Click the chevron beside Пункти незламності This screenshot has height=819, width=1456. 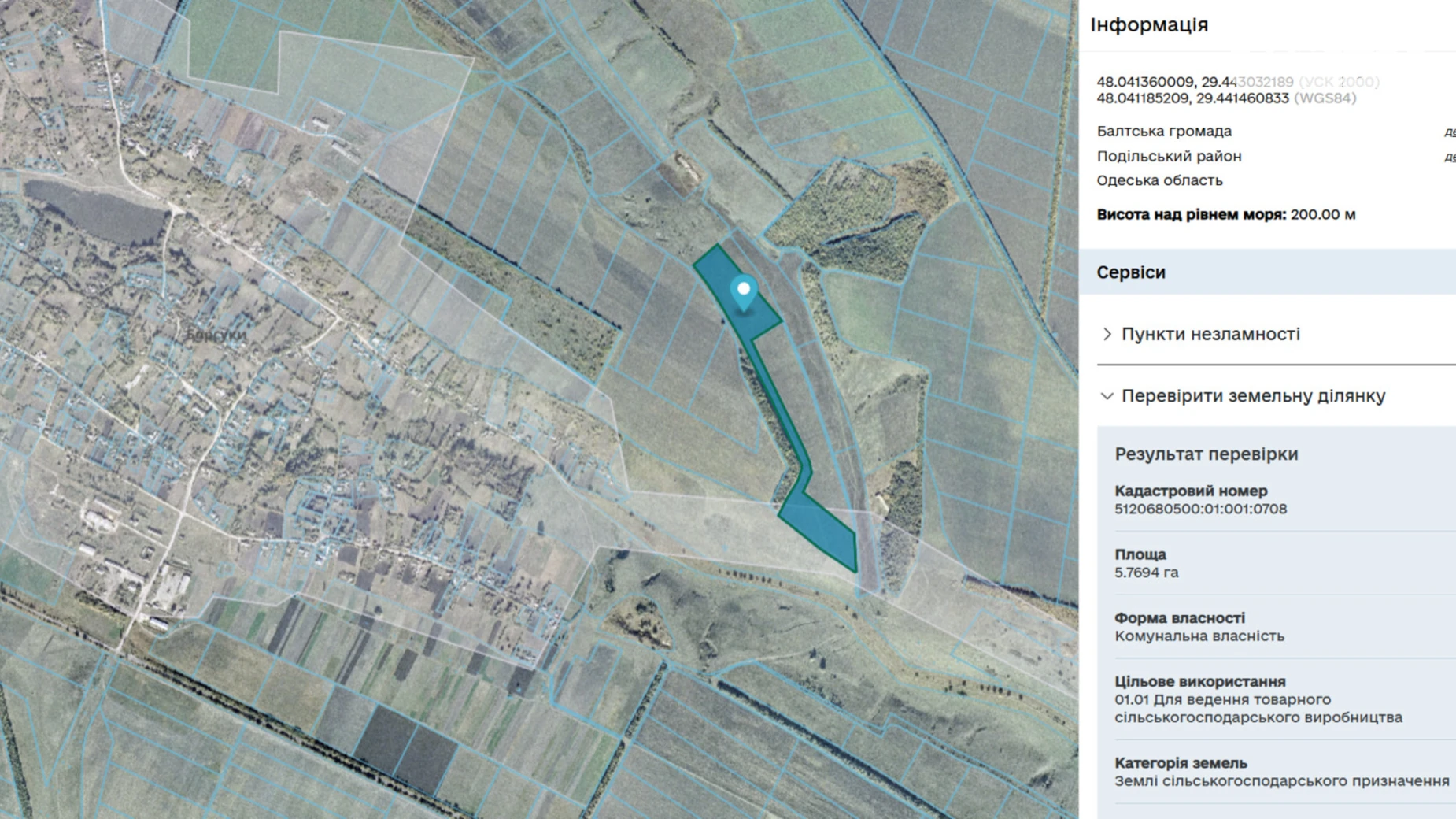coord(1107,334)
